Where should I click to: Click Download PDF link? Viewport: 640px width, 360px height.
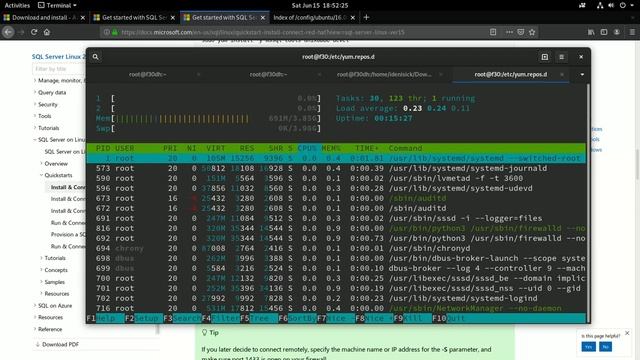(60, 344)
